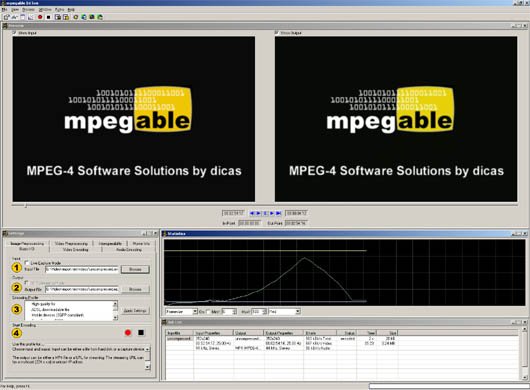Viewport: 530px width, 390px height.
Task: Click the black stop icon in the top toolbar
Action: point(48,17)
